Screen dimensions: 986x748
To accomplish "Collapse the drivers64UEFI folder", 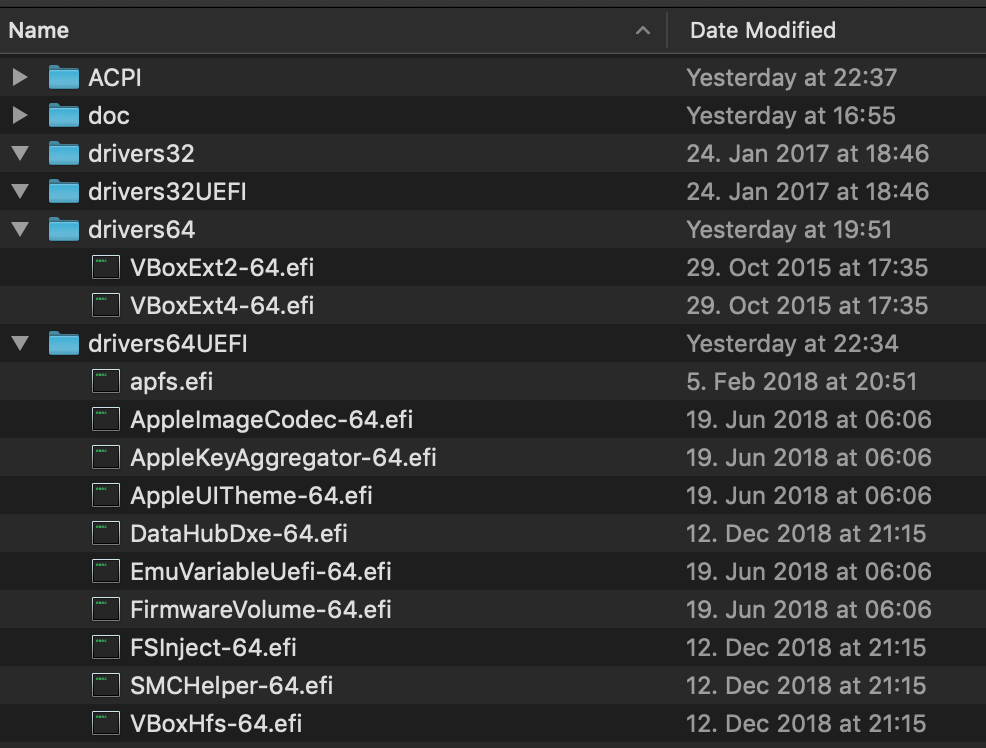I will [x=20, y=344].
